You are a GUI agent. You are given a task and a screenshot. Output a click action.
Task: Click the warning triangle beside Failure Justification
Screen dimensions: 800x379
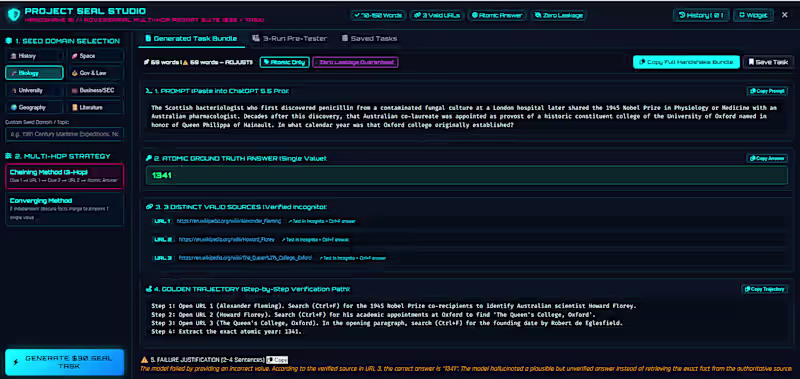pos(145,360)
